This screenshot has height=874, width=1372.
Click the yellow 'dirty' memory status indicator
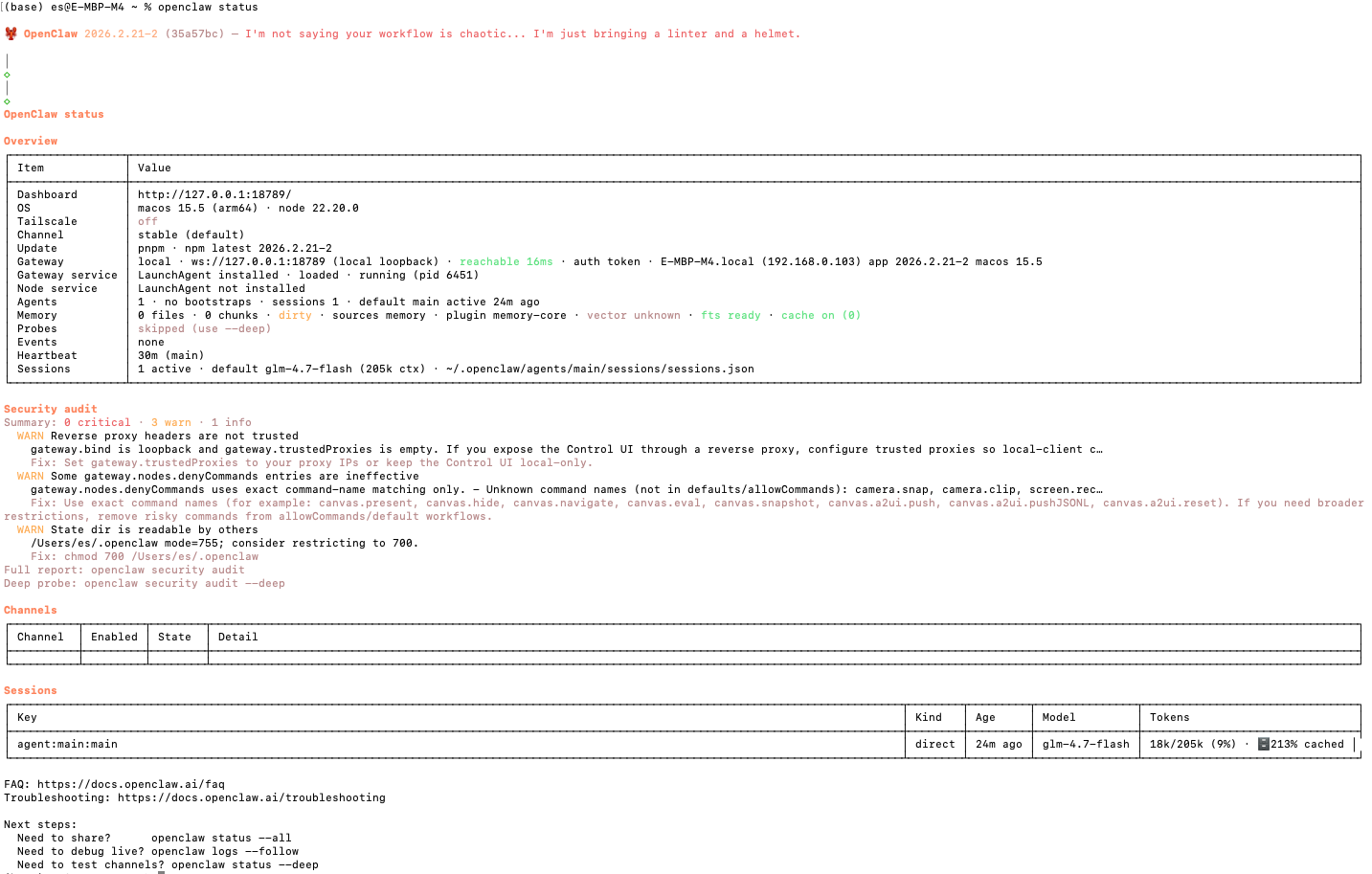pyautogui.click(x=295, y=315)
